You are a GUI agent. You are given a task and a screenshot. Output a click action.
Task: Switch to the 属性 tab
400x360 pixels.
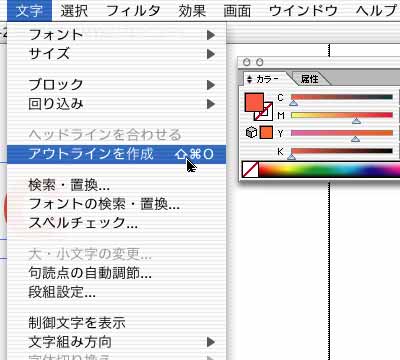pos(310,79)
